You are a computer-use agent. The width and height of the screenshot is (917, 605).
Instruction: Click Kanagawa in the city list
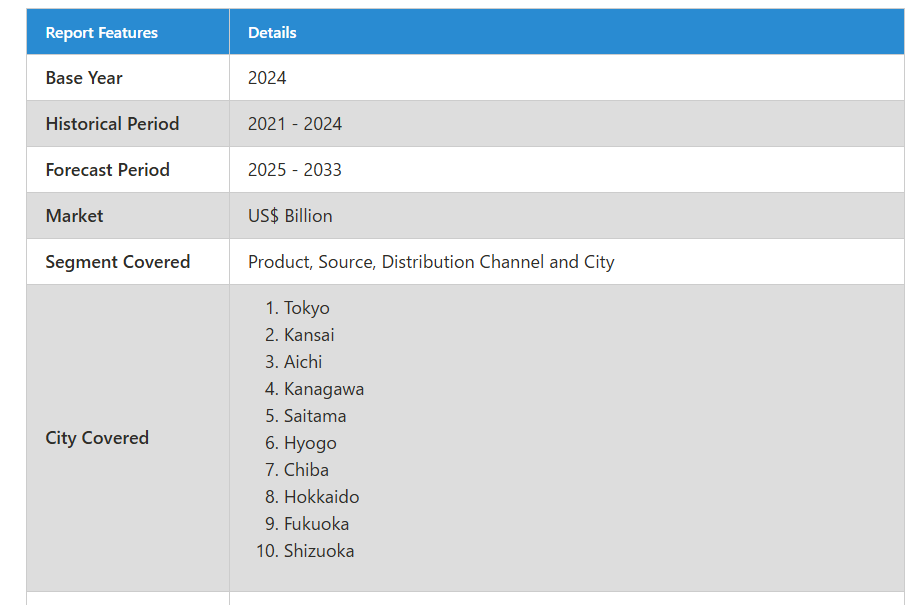coord(324,389)
